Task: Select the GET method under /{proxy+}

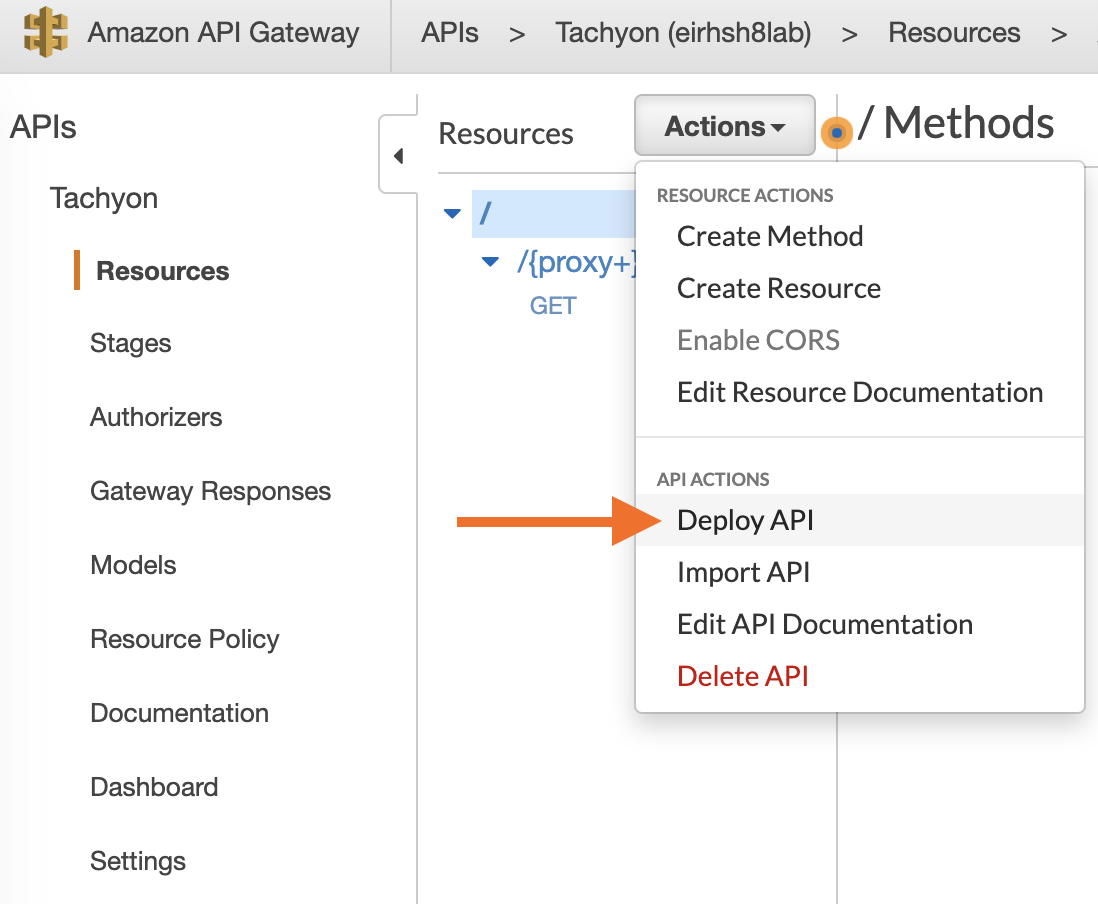Action: click(x=553, y=306)
